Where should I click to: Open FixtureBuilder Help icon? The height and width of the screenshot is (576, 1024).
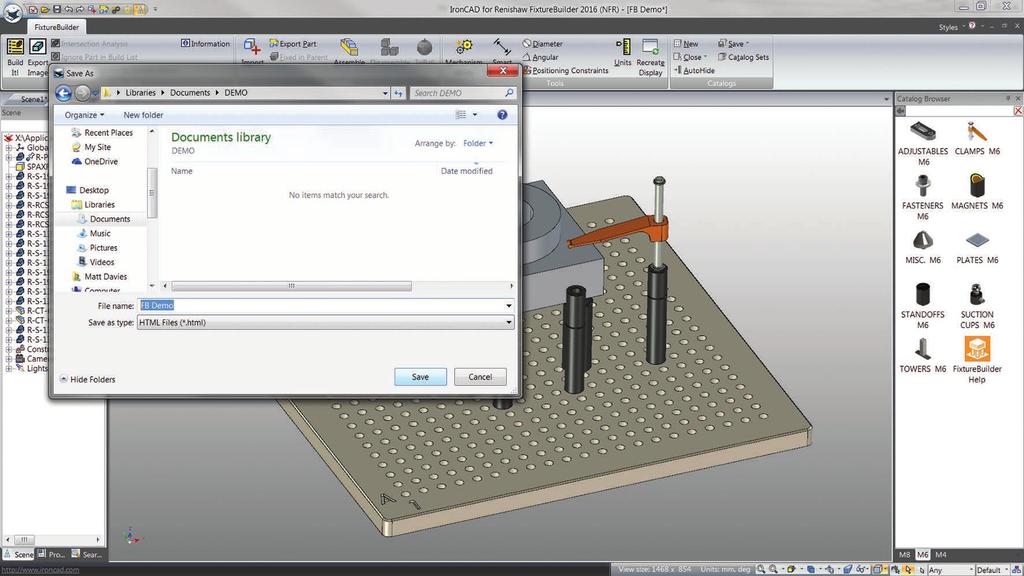coord(976,360)
